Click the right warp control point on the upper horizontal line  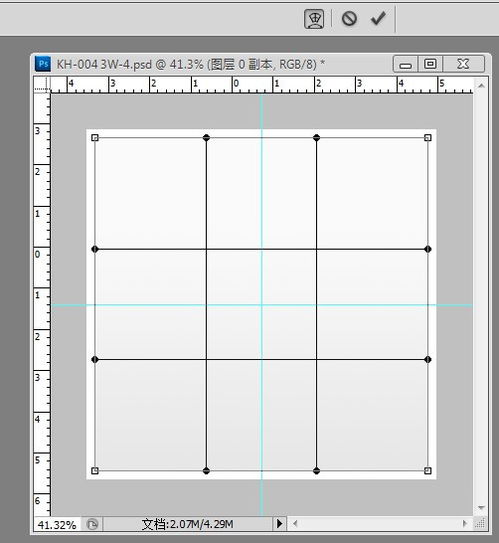click(x=428, y=249)
